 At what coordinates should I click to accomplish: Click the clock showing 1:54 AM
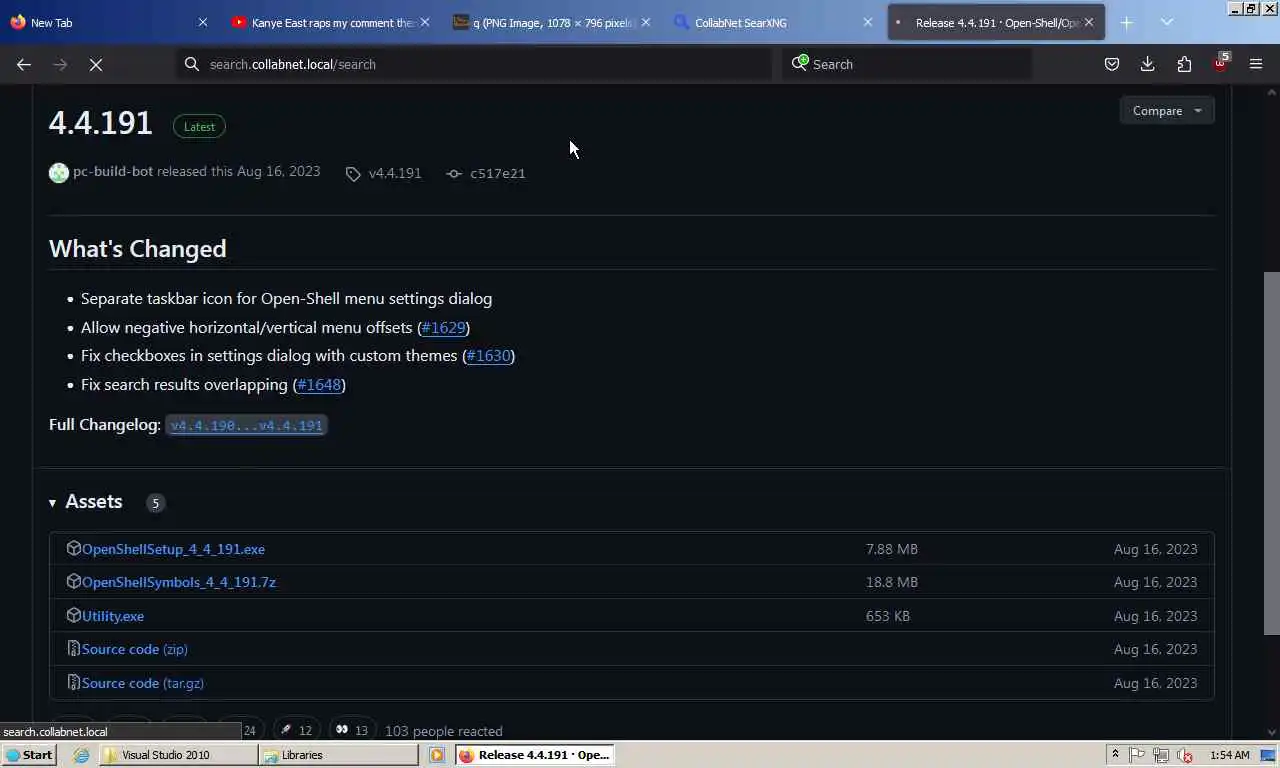click(1229, 755)
